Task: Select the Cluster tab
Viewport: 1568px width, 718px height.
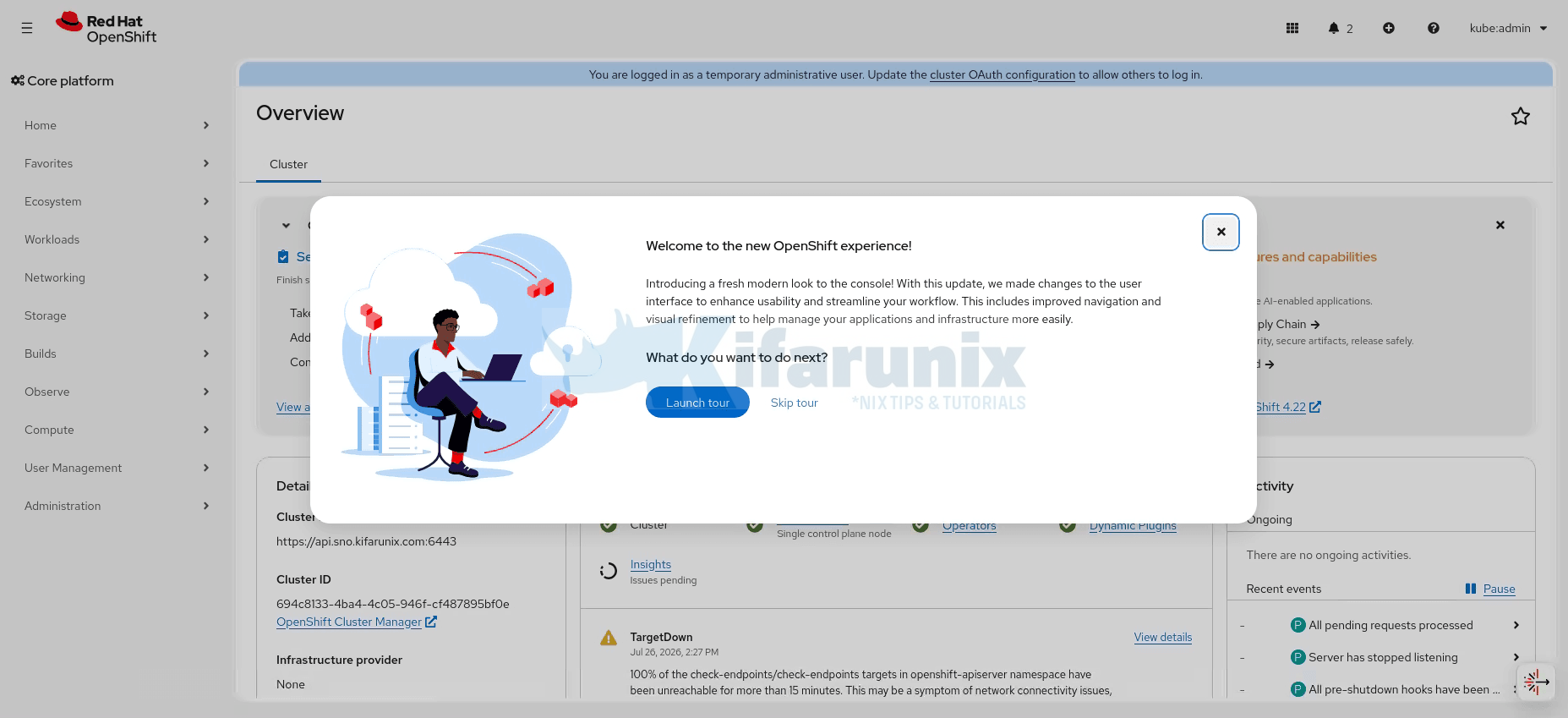Action: 288,164
